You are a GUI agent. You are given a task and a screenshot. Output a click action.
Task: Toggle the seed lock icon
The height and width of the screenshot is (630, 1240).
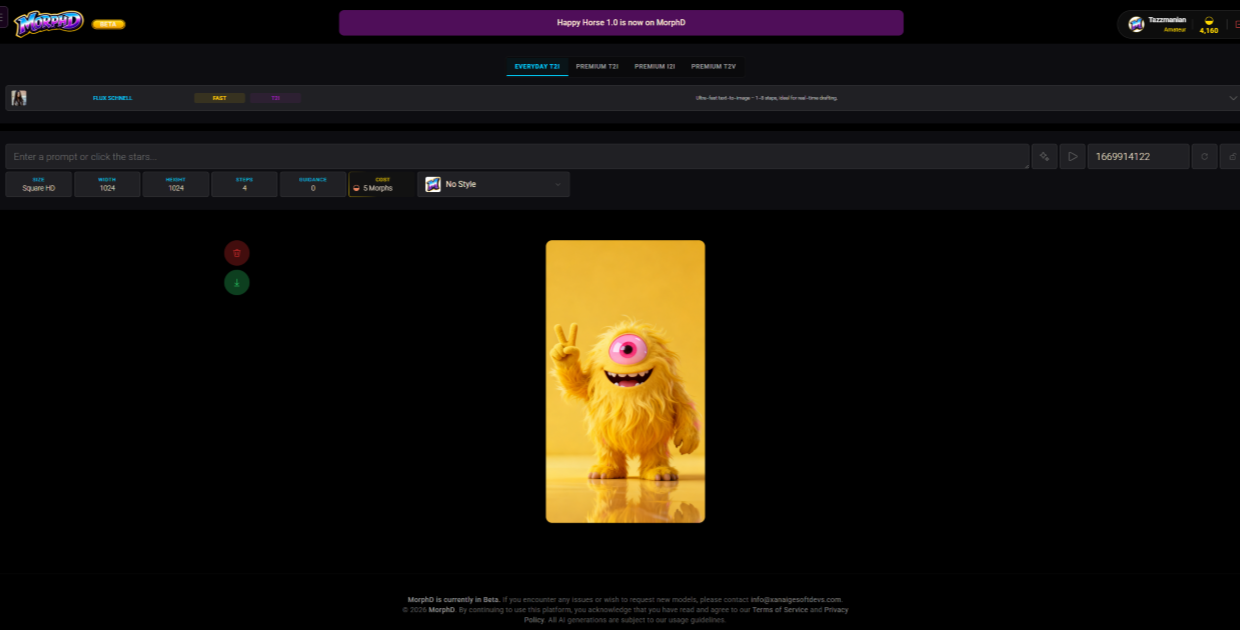coord(1231,156)
